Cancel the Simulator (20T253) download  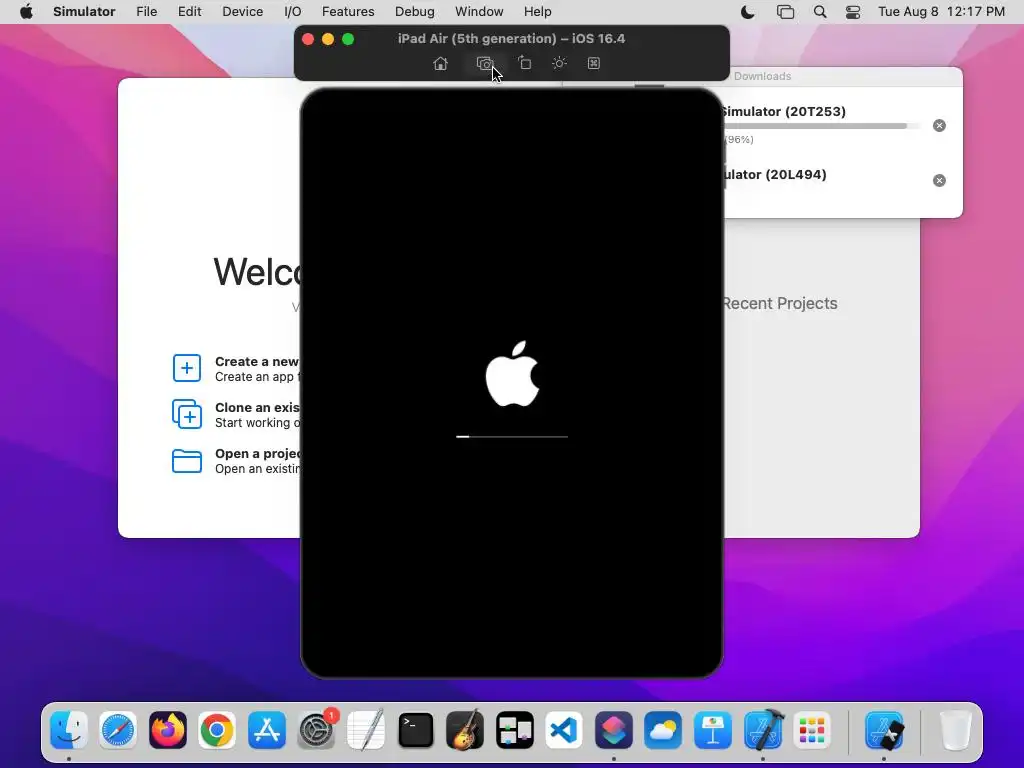pyautogui.click(x=939, y=125)
